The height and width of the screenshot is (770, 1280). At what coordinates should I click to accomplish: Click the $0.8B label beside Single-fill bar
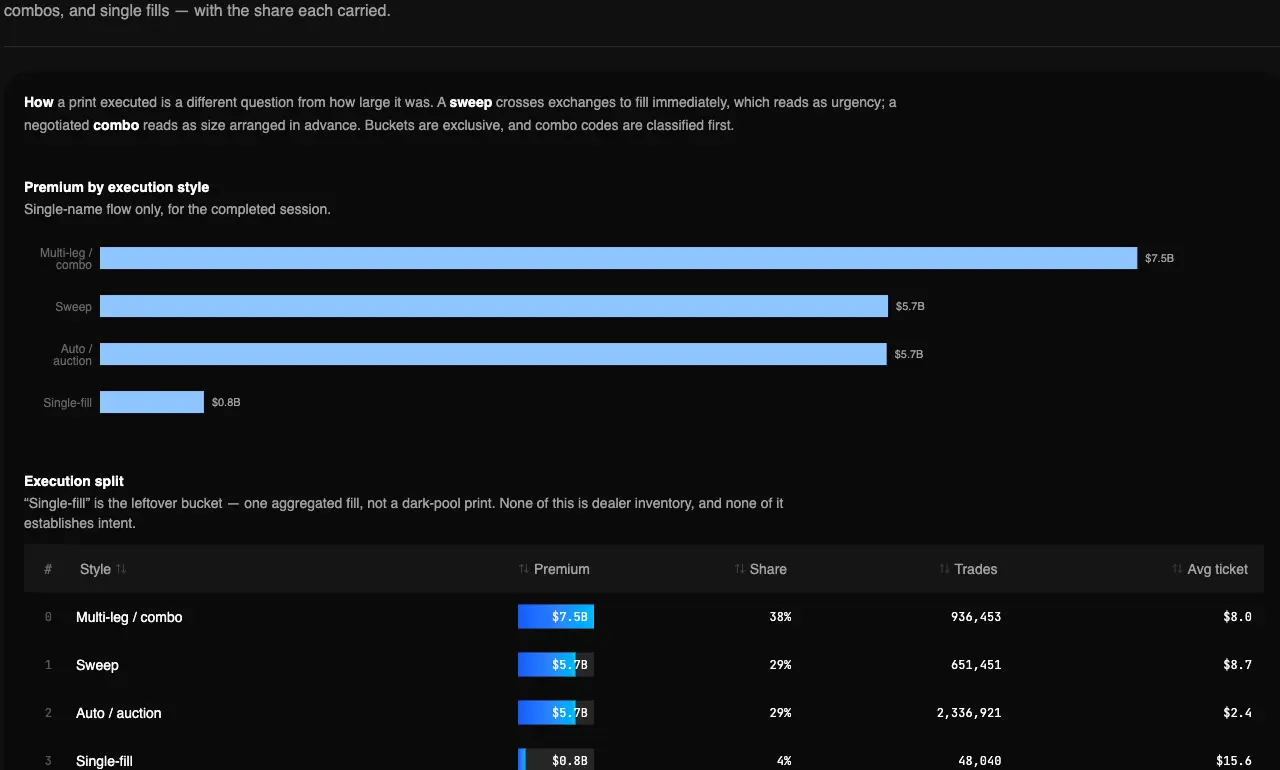click(226, 402)
